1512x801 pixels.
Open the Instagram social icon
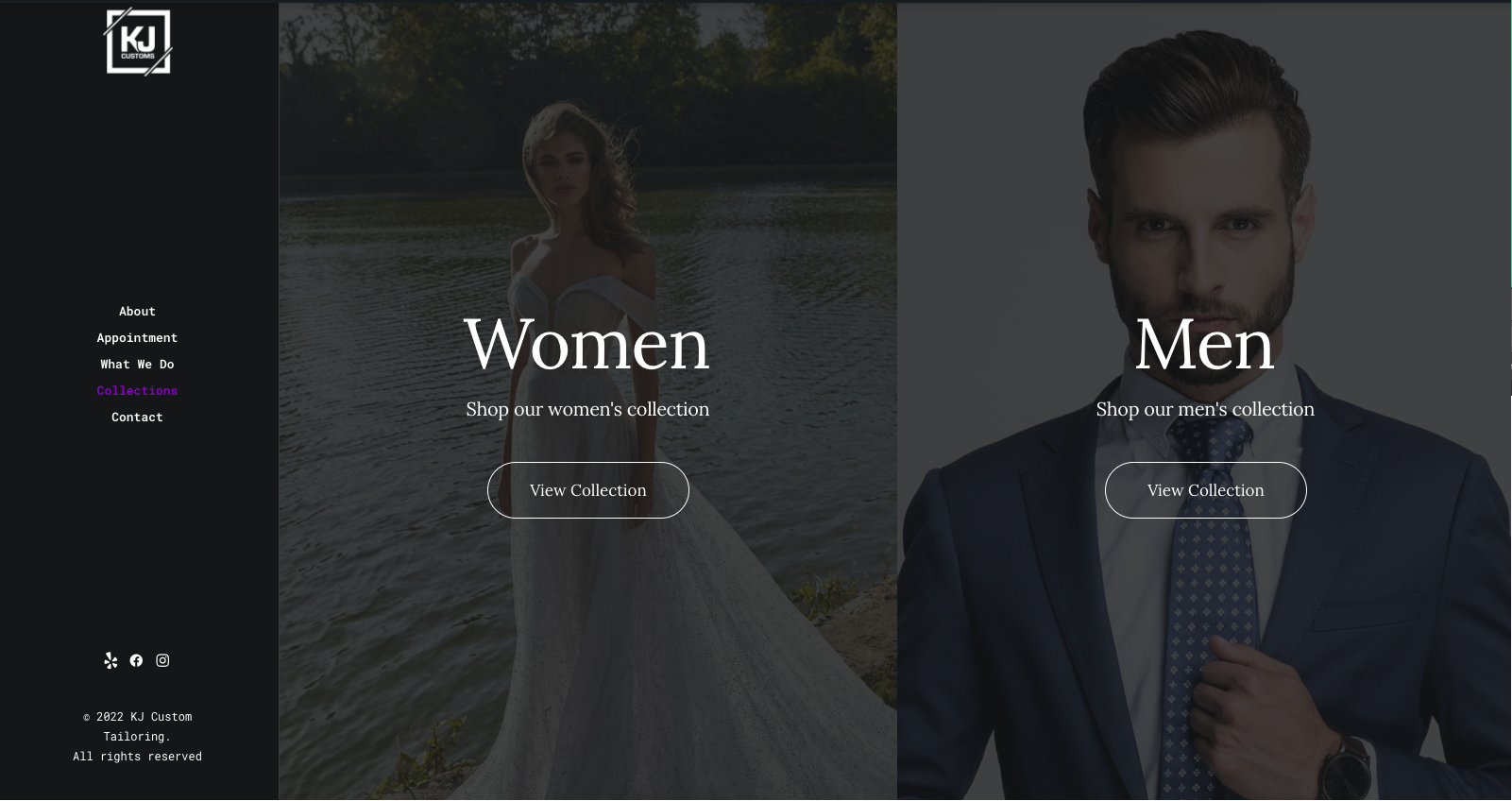coord(162,660)
